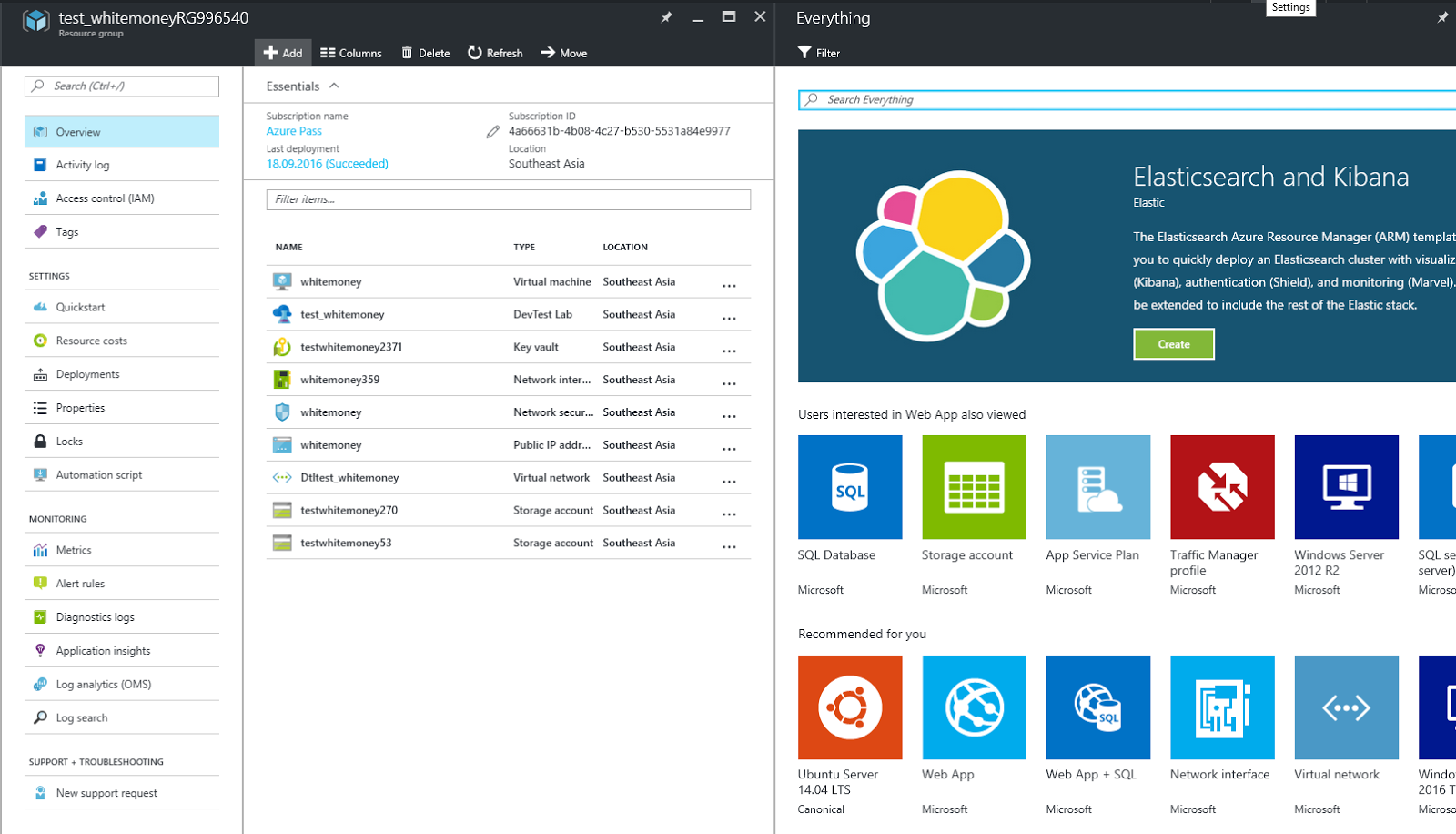Sort the list by NAME column header

(289, 247)
